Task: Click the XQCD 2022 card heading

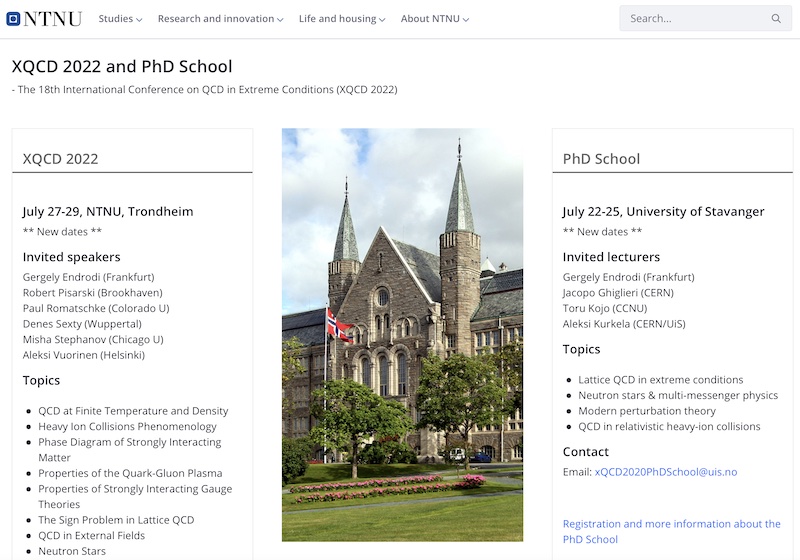Action: click(60, 159)
